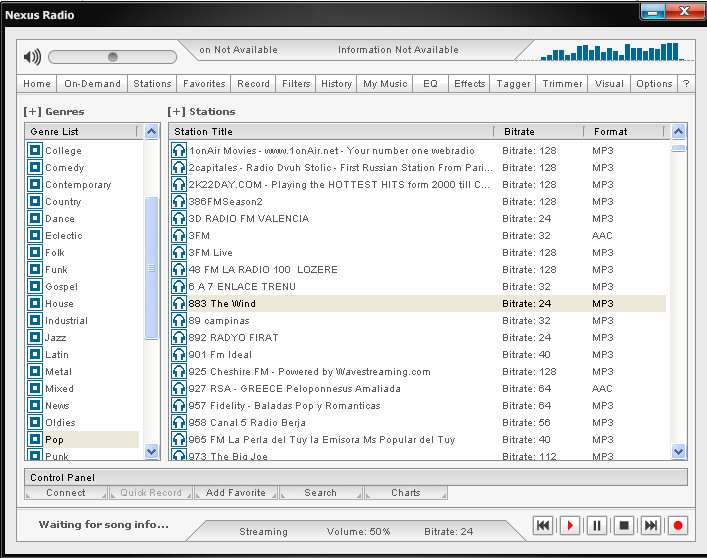Start recording with the red record button
Image resolution: width=707 pixels, height=558 pixels.
(678, 526)
